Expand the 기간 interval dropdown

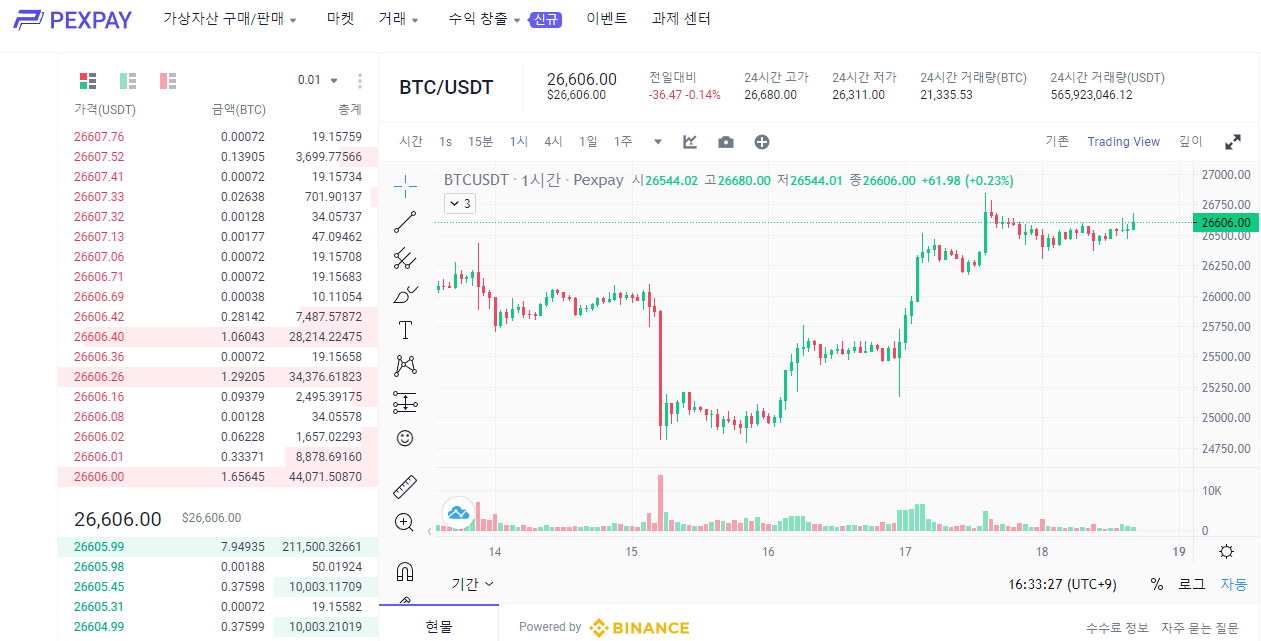[x=465, y=583]
